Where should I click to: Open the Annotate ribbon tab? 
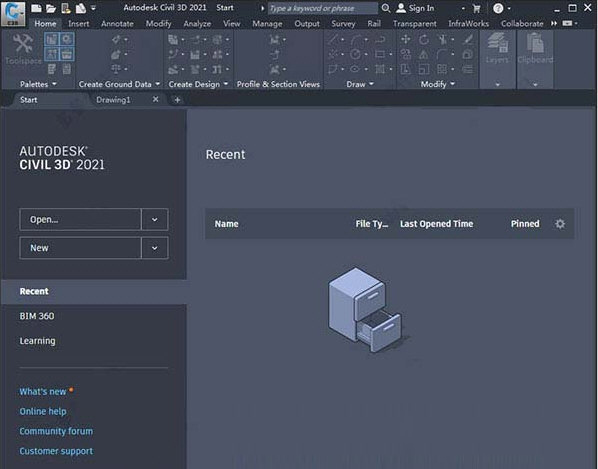(117, 24)
